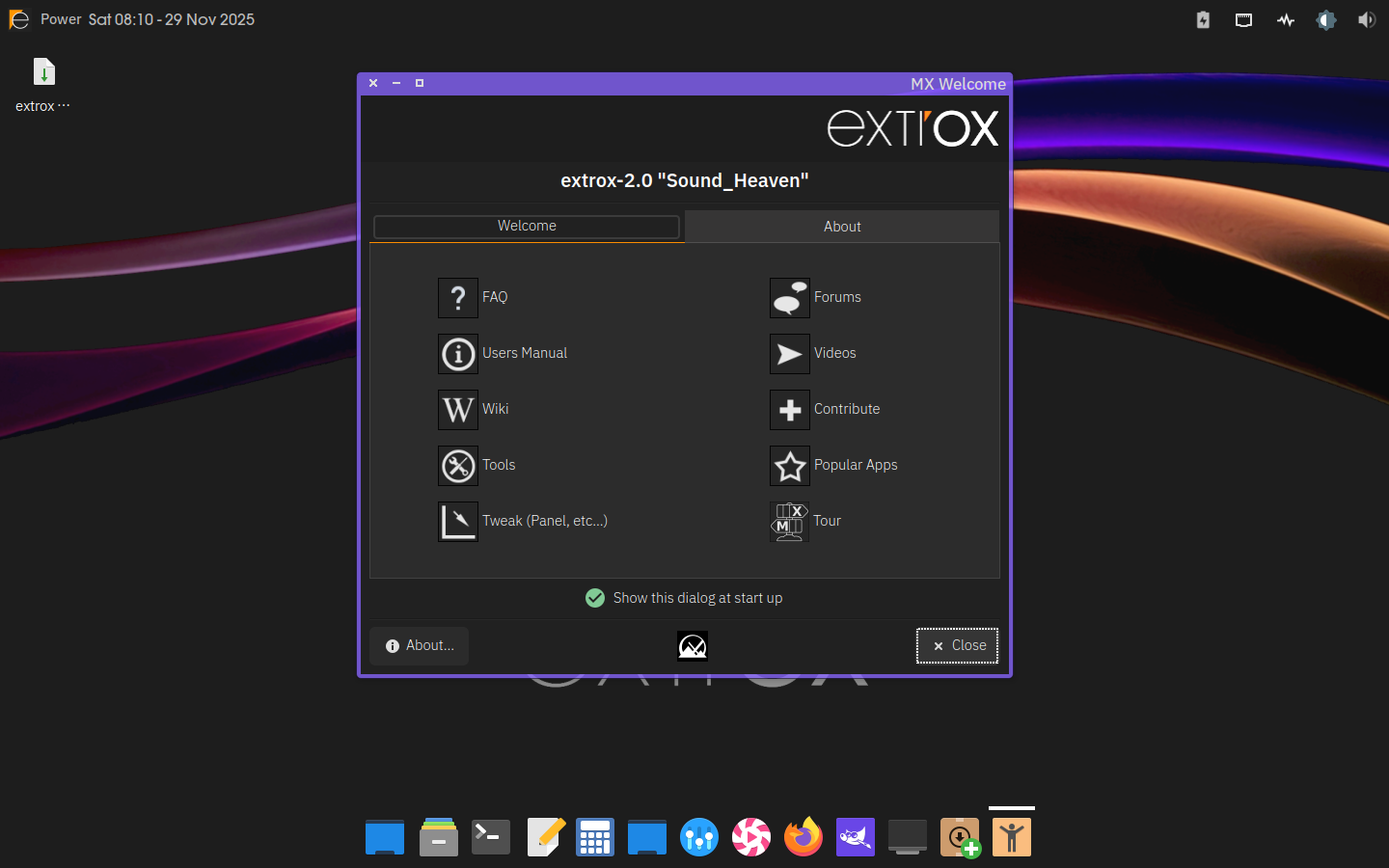Open the volume control in system tray
This screenshot has width=1389, height=868.
1367,20
